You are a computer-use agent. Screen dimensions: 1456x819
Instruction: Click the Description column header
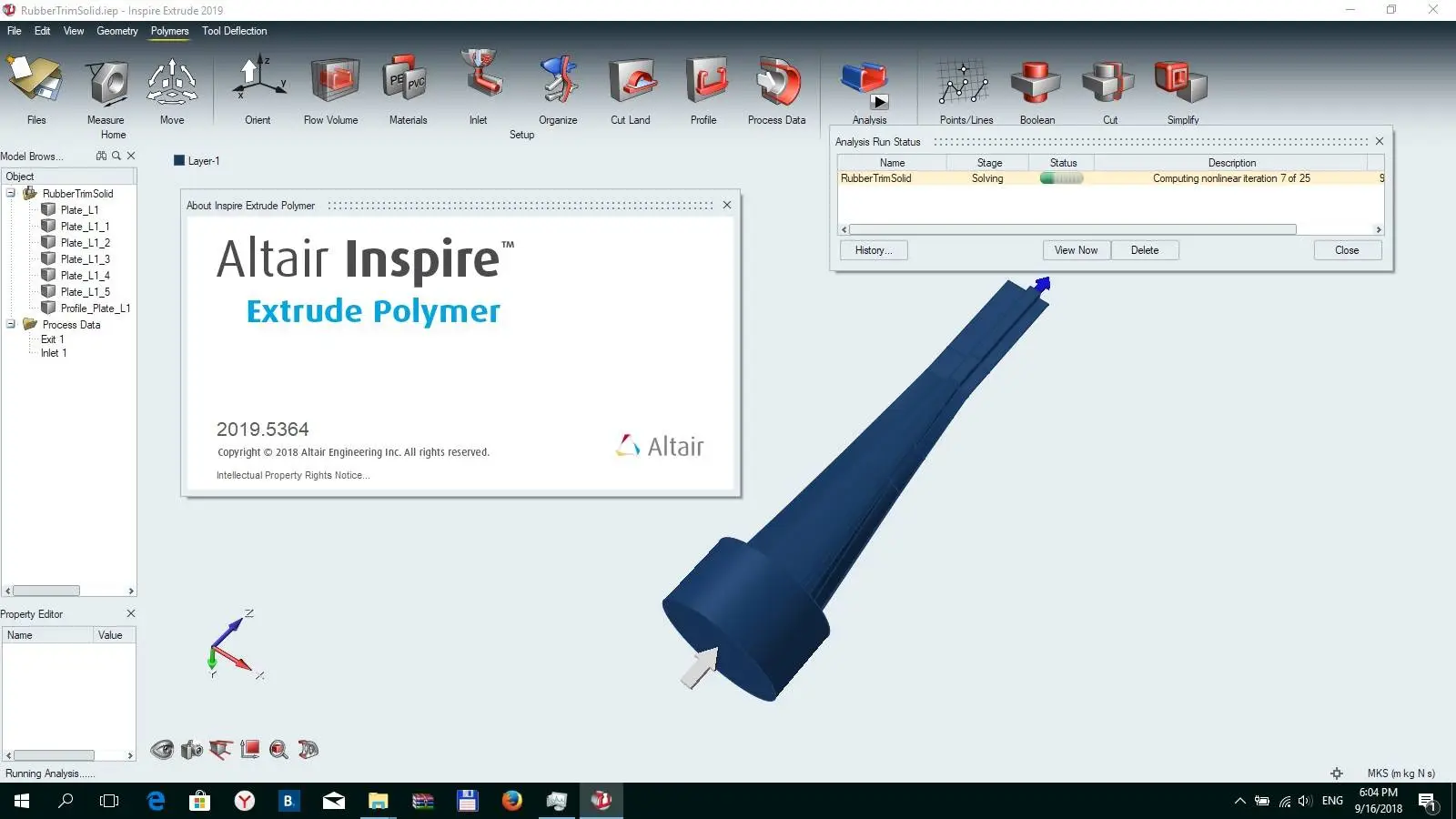pyautogui.click(x=1232, y=163)
